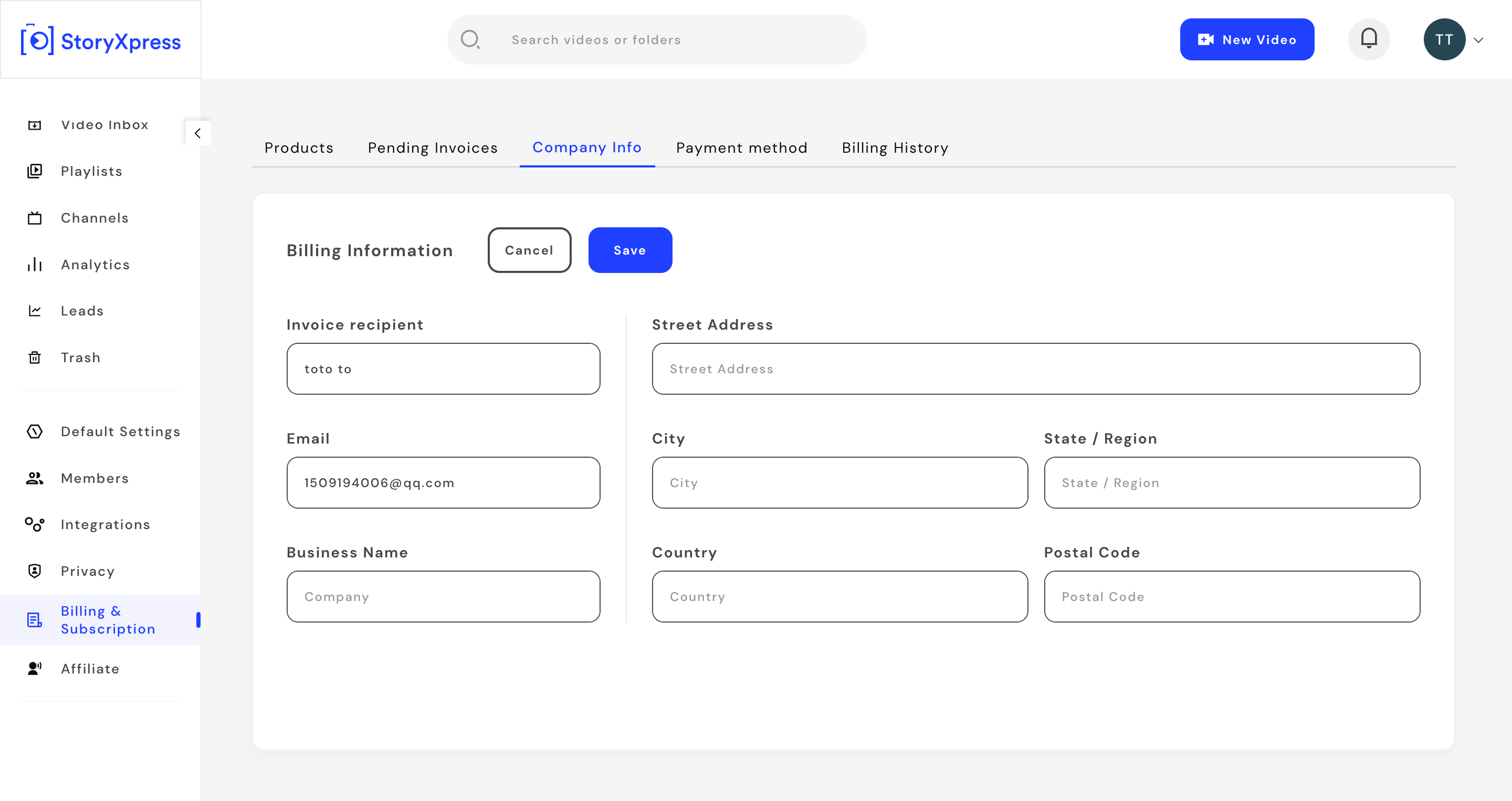Click the Postal Code field

click(x=1232, y=596)
